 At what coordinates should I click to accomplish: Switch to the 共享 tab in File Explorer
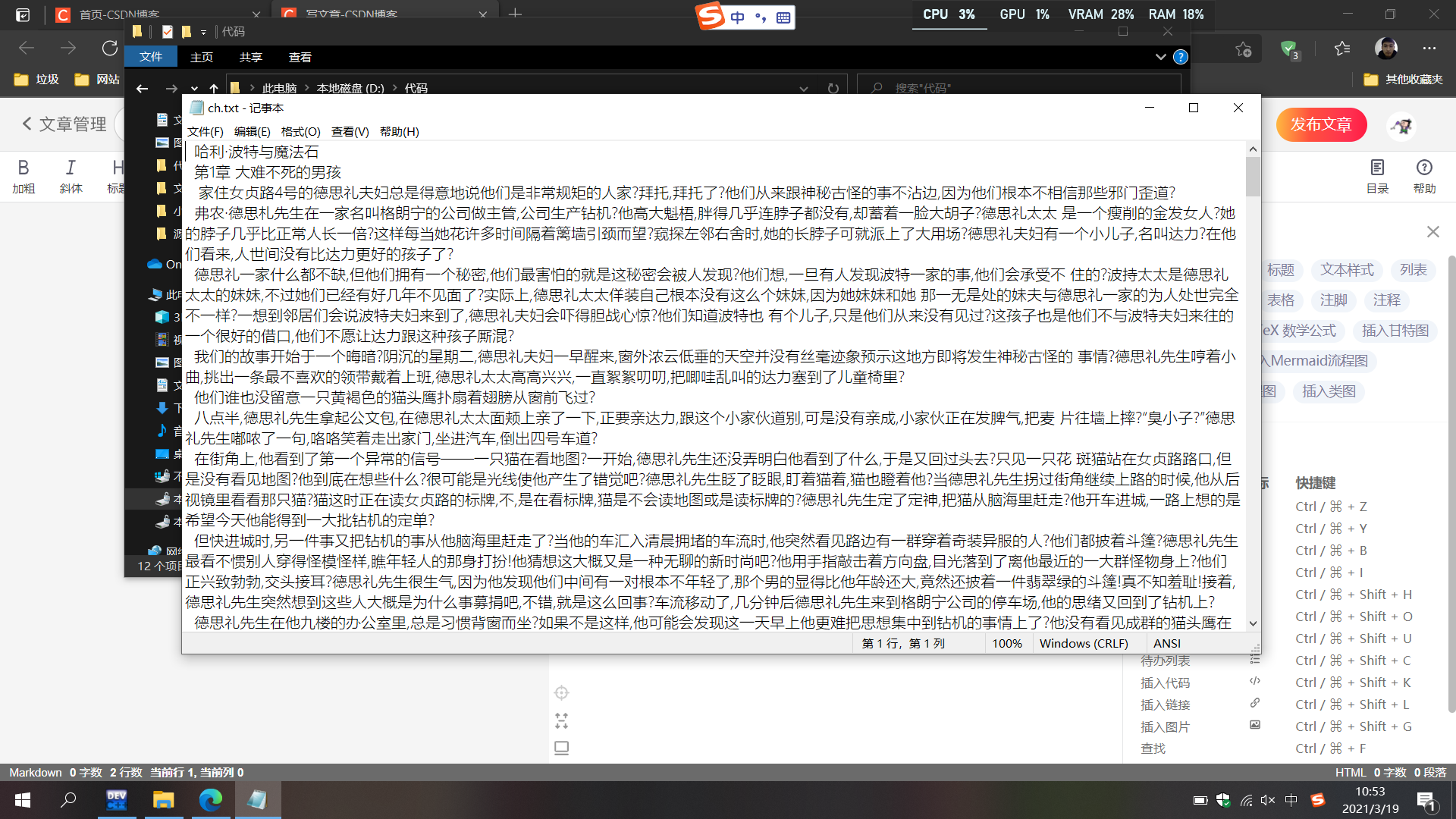coord(250,57)
